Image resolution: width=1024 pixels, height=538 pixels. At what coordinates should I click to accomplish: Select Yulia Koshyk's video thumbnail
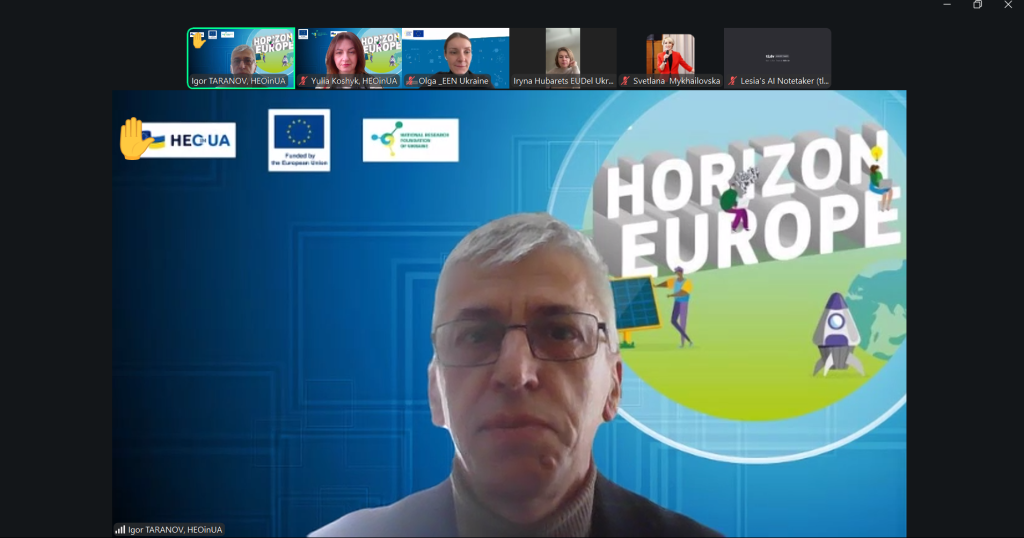click(348, 55)
